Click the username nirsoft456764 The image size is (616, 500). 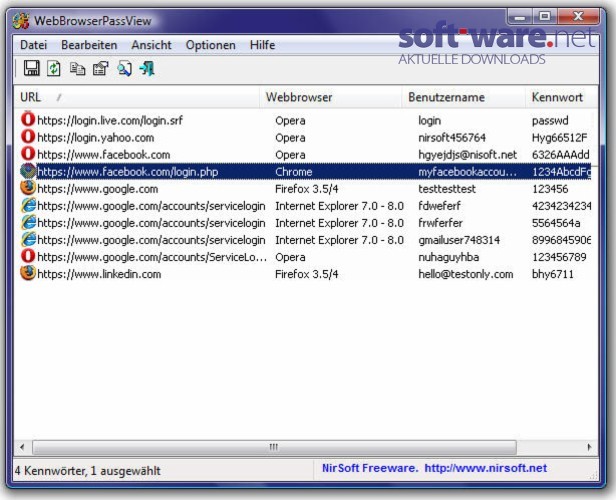click(x=452, y=138)
